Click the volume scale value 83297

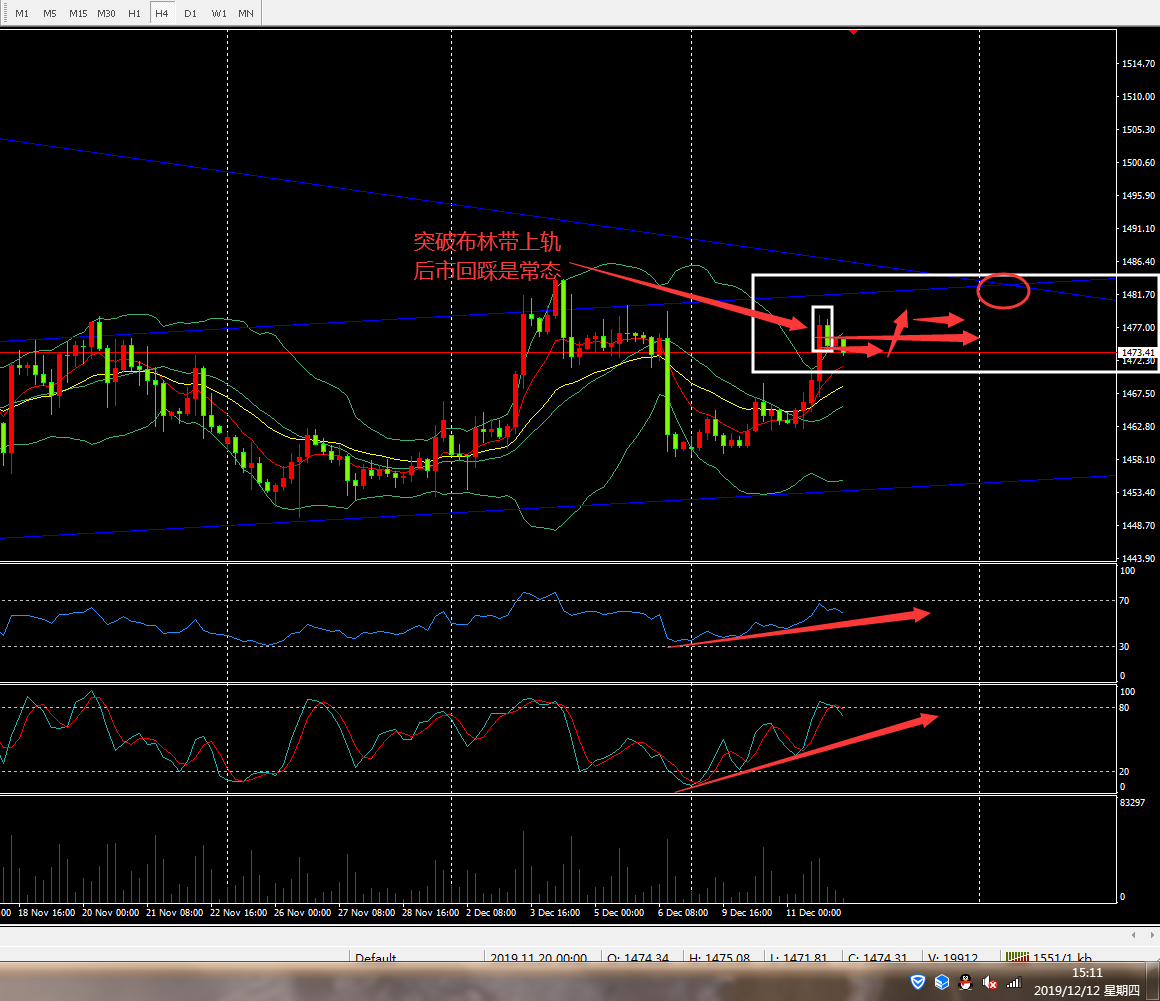point(1132,803)
